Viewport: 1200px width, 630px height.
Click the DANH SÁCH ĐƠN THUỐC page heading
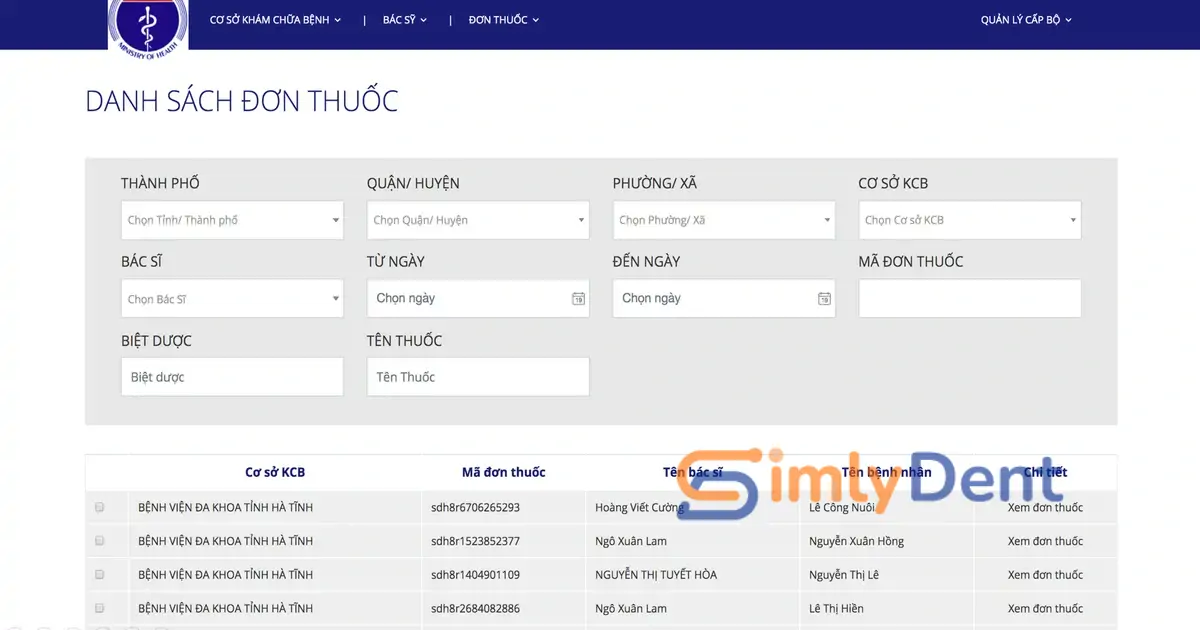click(x=242, y=101)
